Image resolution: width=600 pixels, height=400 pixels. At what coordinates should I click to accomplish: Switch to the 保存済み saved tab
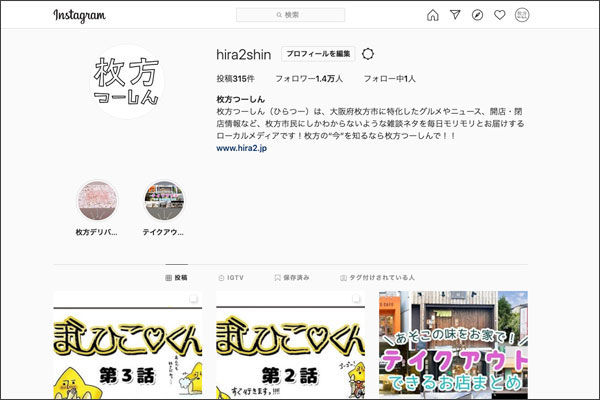291,277
